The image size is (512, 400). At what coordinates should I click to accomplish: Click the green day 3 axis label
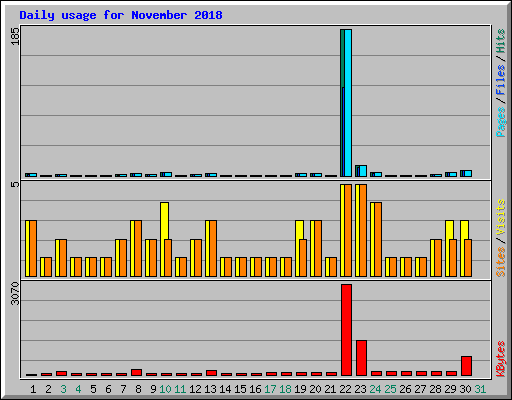[63, 389]
